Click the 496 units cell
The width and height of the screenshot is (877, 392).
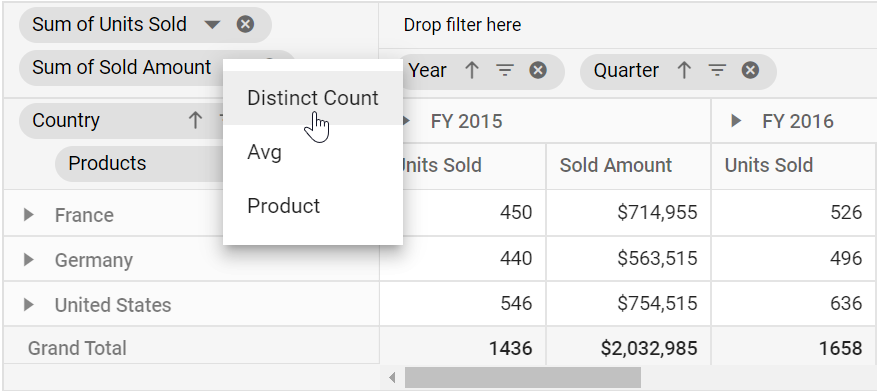[x=794, y=258]
